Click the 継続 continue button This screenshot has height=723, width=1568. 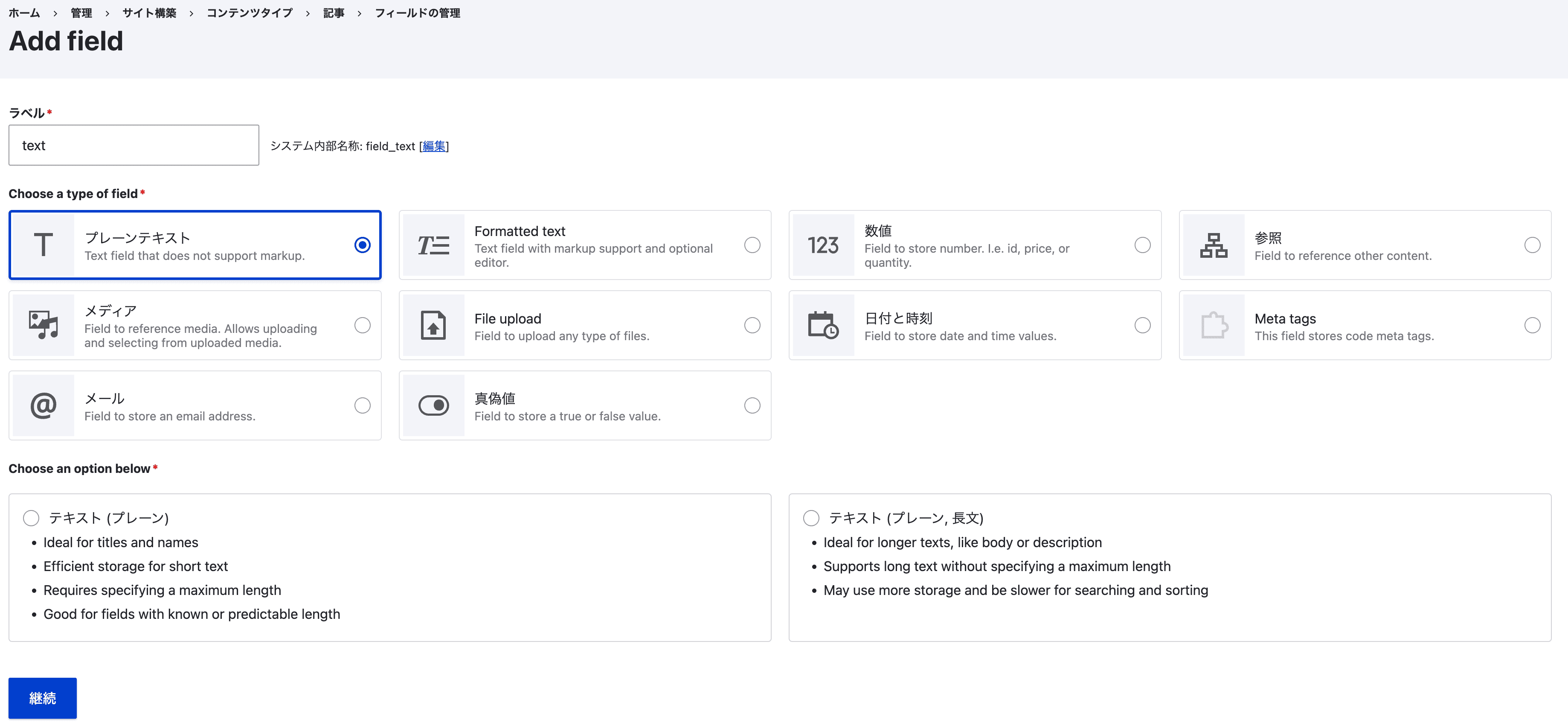point(43,698)
